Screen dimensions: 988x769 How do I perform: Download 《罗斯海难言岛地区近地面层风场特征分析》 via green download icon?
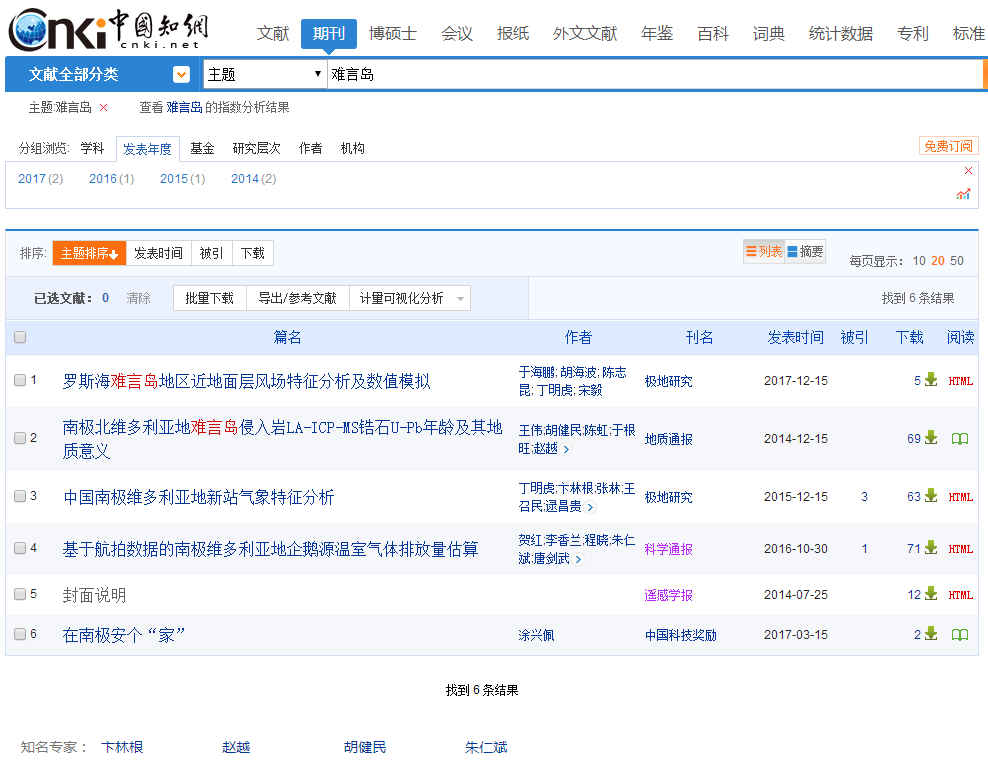coord(930,381)
